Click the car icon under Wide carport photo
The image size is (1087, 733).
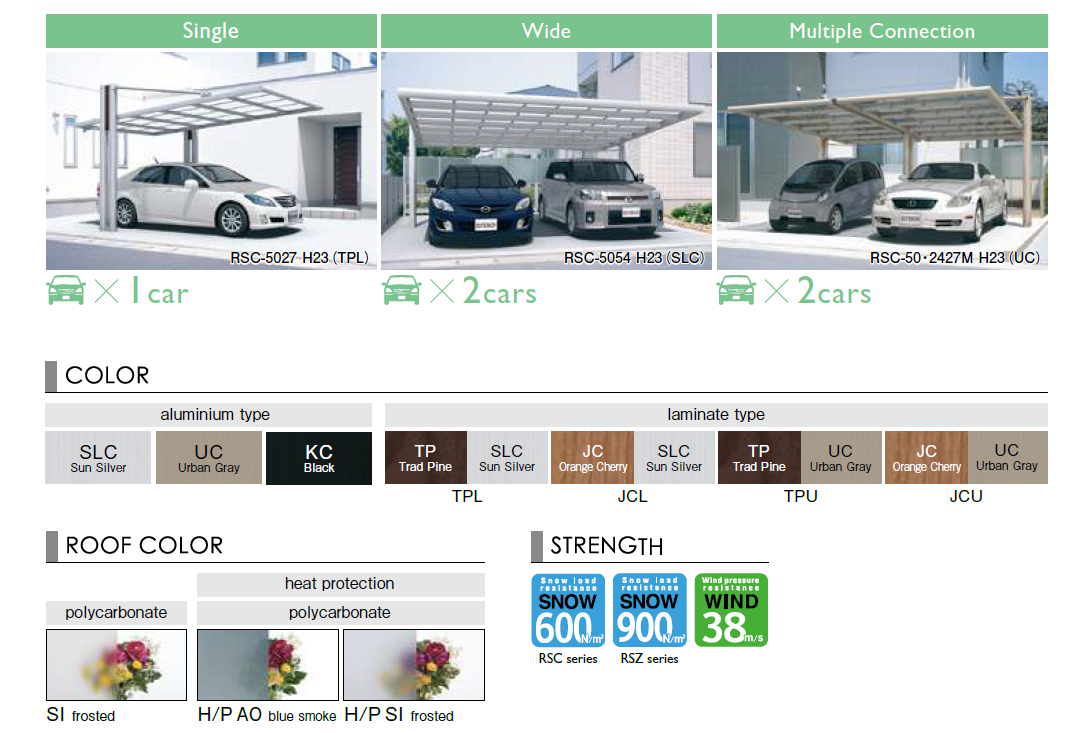[401, 291]
